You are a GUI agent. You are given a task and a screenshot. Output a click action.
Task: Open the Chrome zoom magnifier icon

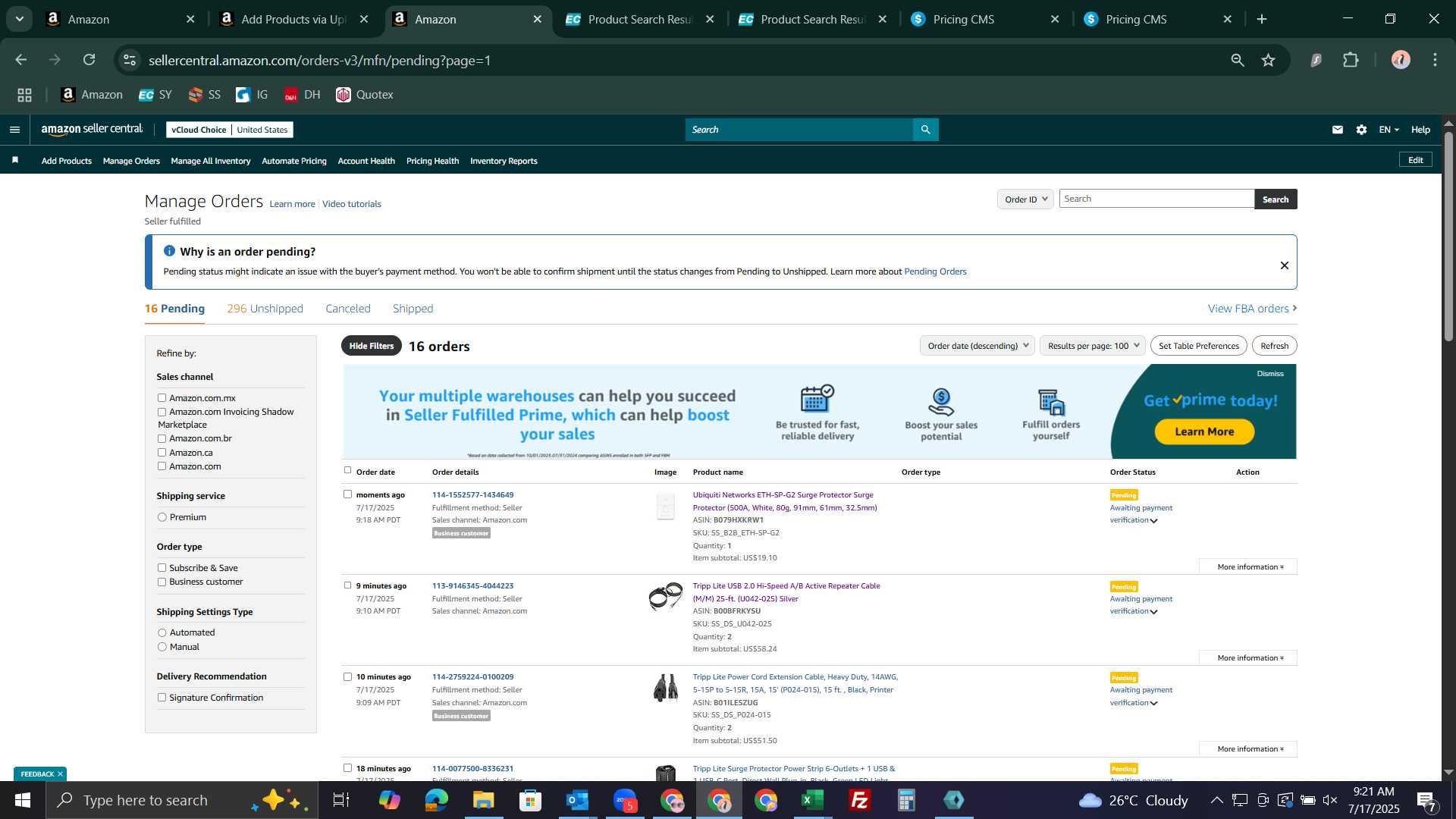point(1238,60)
